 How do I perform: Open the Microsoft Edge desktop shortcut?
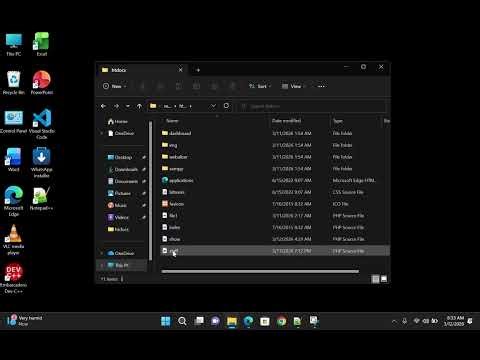[x=14, y=201]
